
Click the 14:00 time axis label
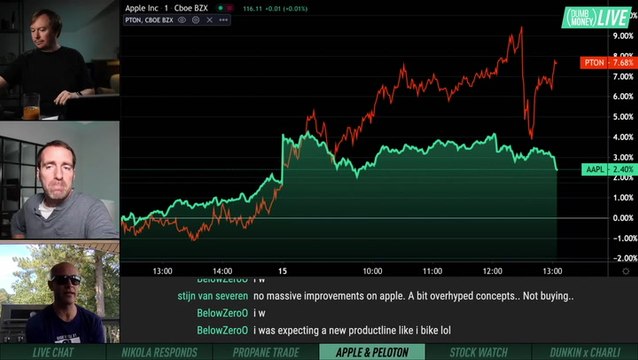222,271
